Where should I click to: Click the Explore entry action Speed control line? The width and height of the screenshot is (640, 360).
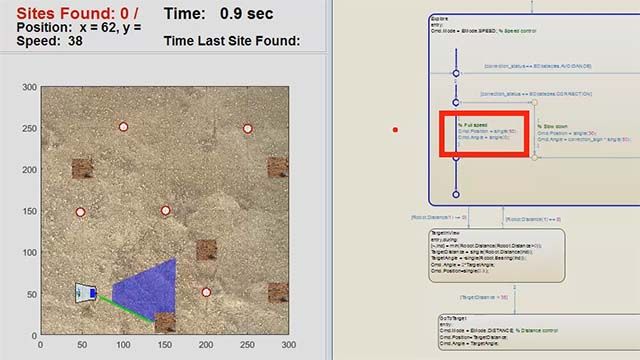coord(483,31)
